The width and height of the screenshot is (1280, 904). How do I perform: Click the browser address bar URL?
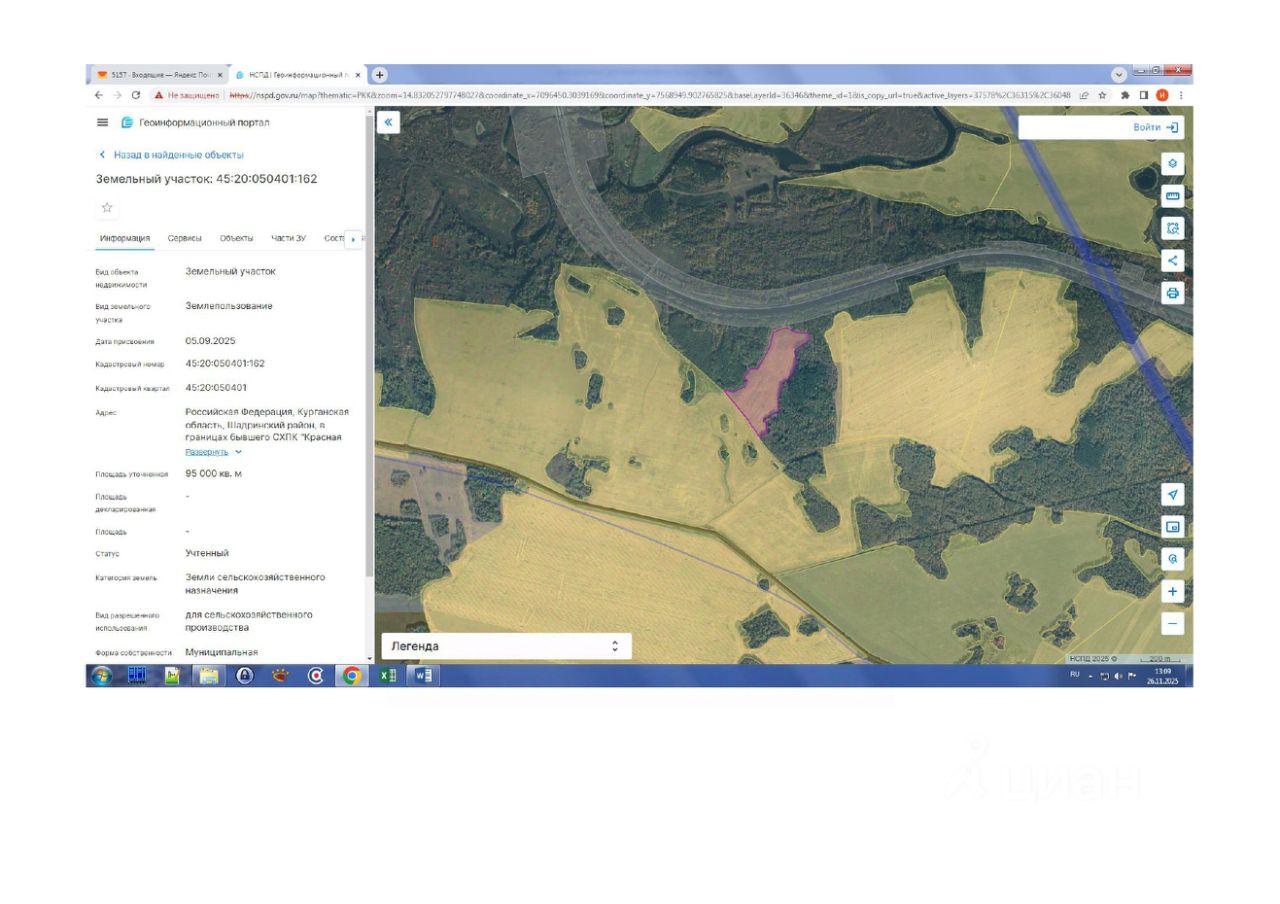point(650,95)
